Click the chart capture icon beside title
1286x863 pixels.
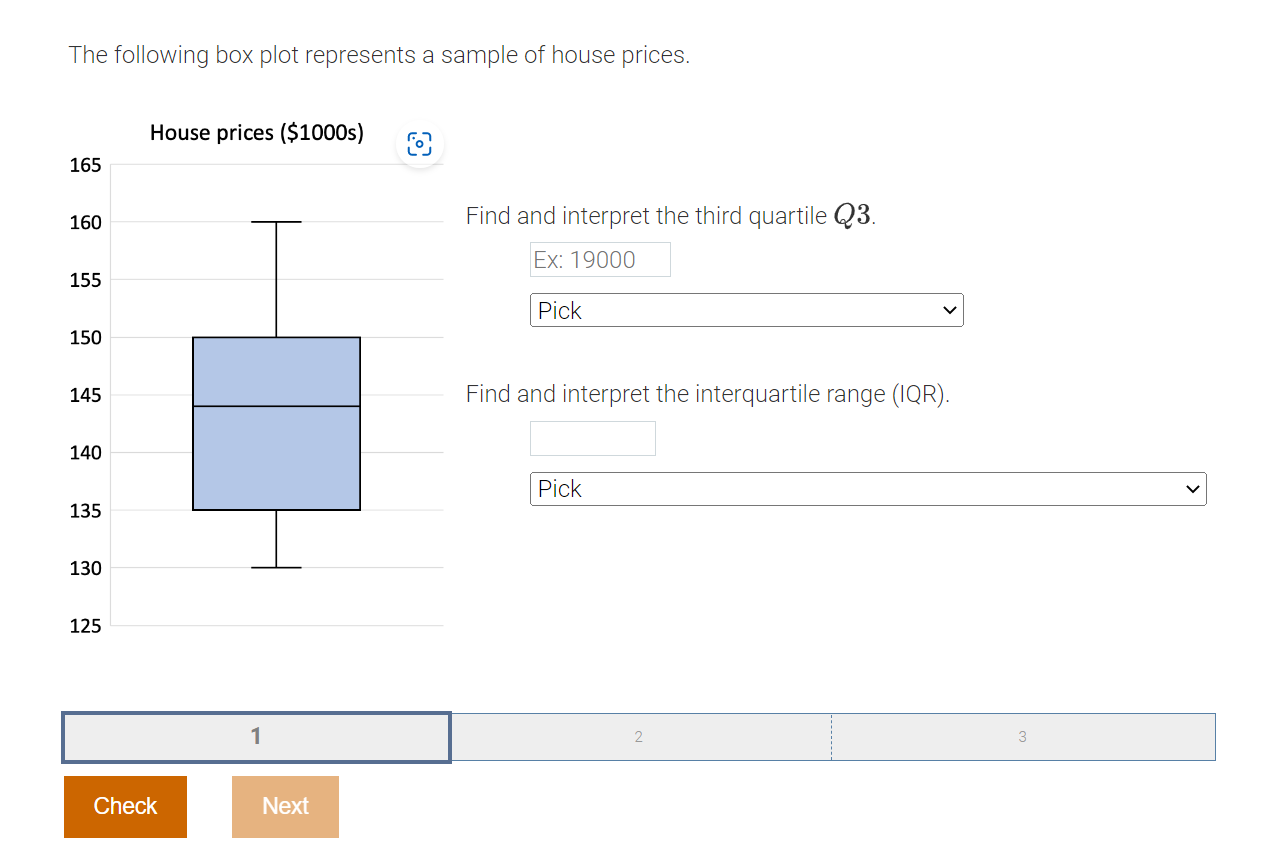point(420,144)
